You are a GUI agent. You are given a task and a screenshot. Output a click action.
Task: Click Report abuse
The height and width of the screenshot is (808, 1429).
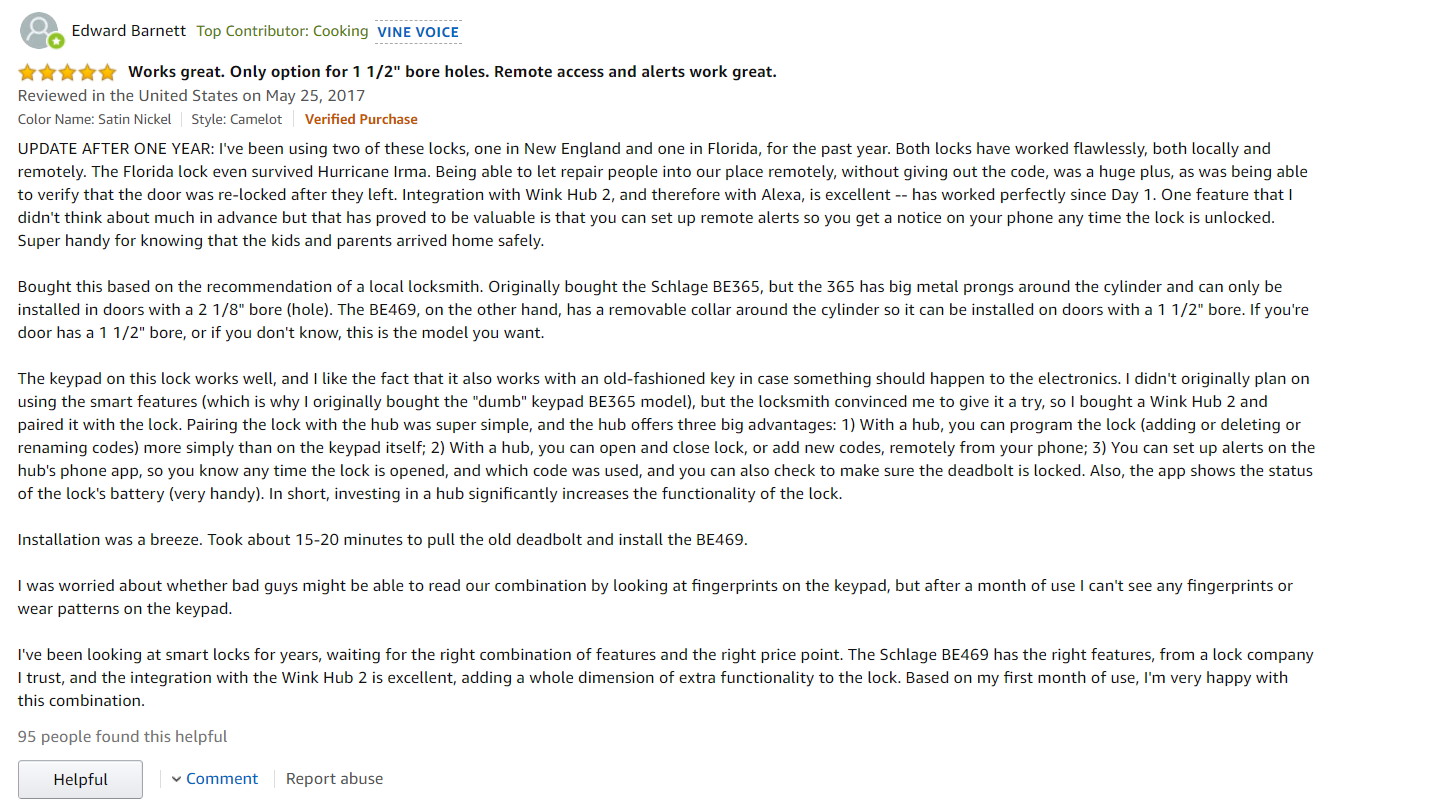[334, 779]
